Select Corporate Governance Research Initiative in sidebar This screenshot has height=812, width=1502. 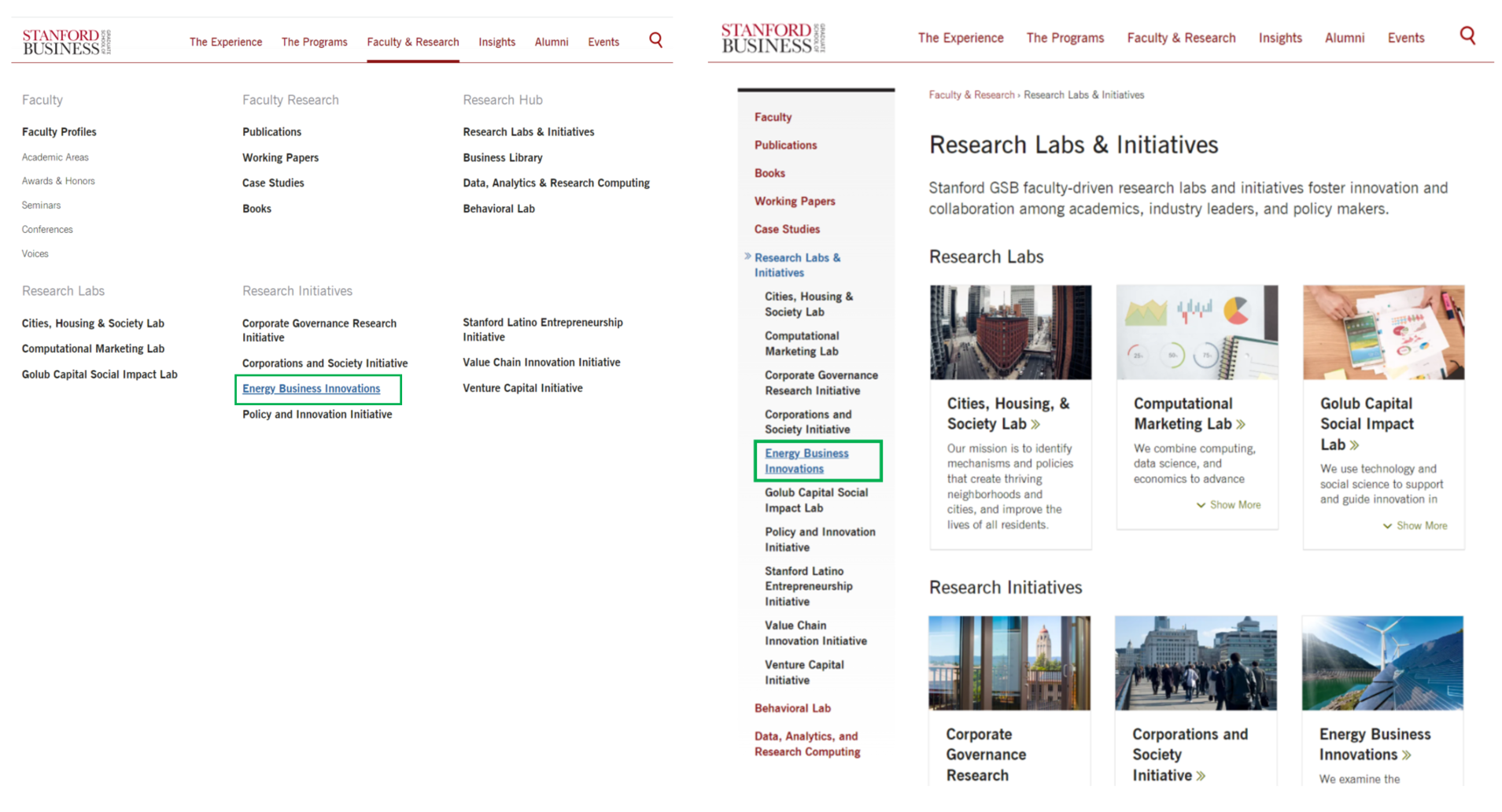(821, 383)
